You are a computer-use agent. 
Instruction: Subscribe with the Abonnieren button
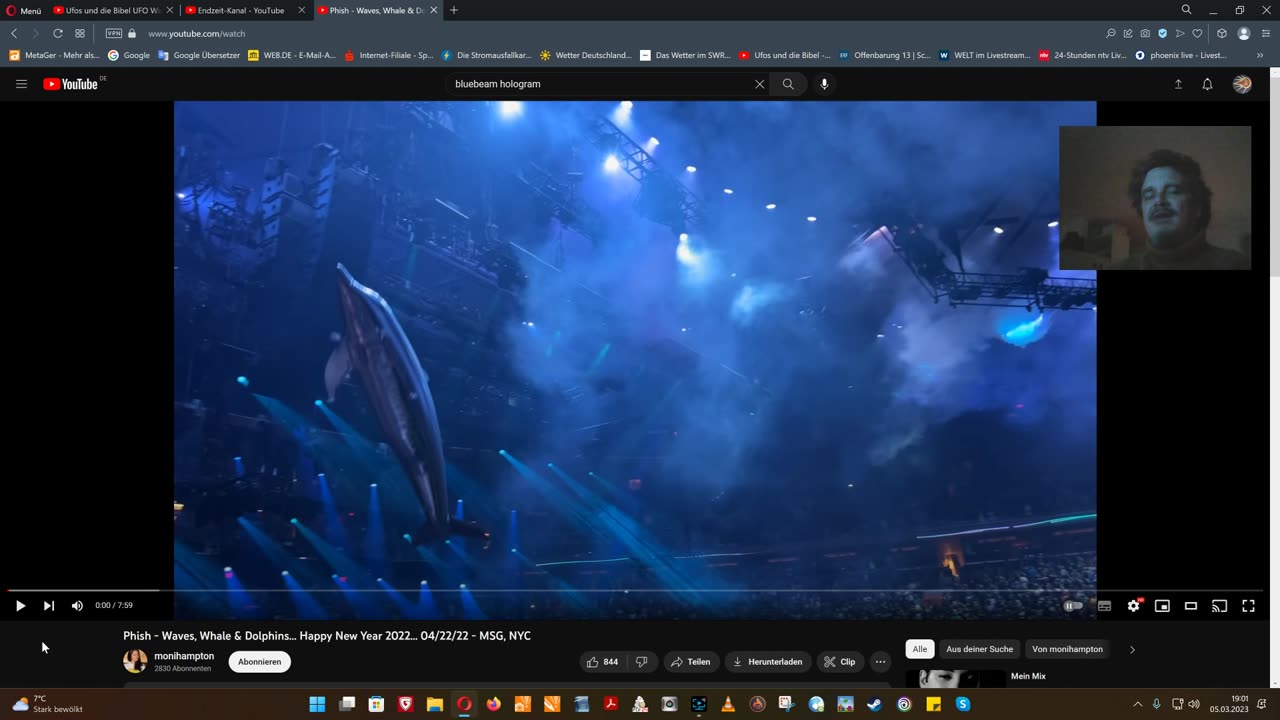260,661
